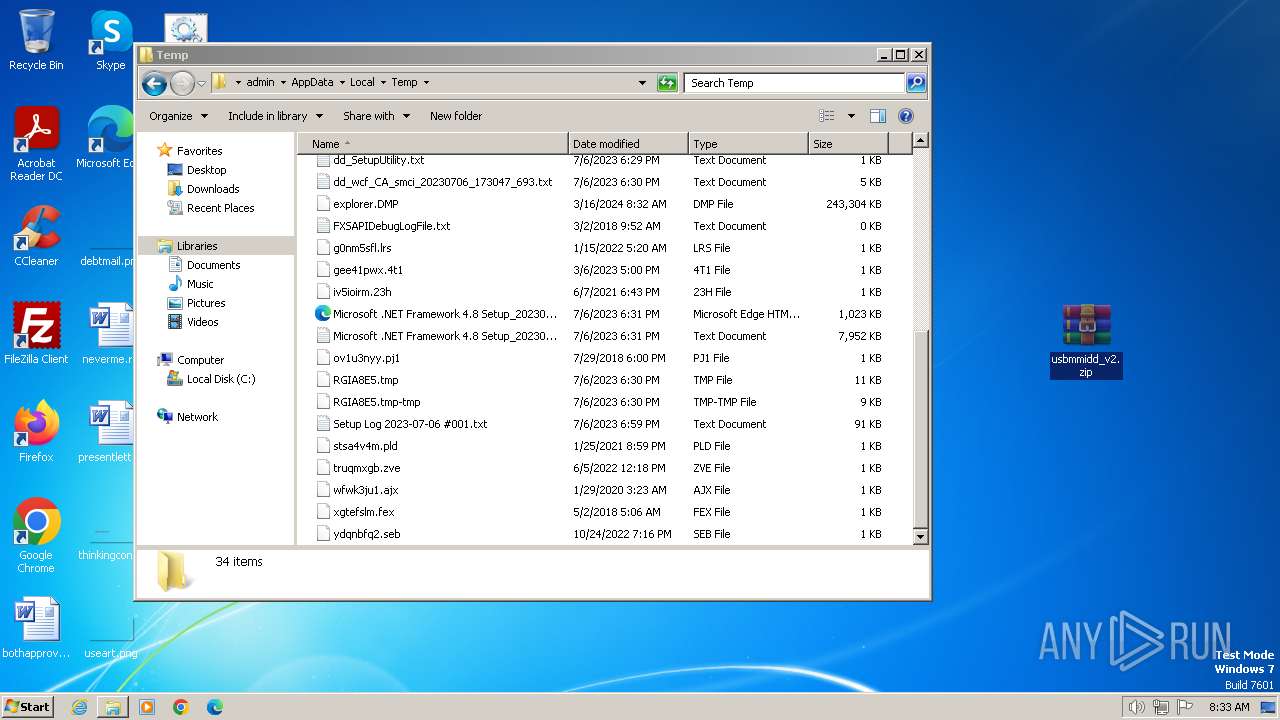Expand the arrow after admin in breadcrumb
Screen dimensions: 1280x720
pyautogui.click(x=282, y=83)
